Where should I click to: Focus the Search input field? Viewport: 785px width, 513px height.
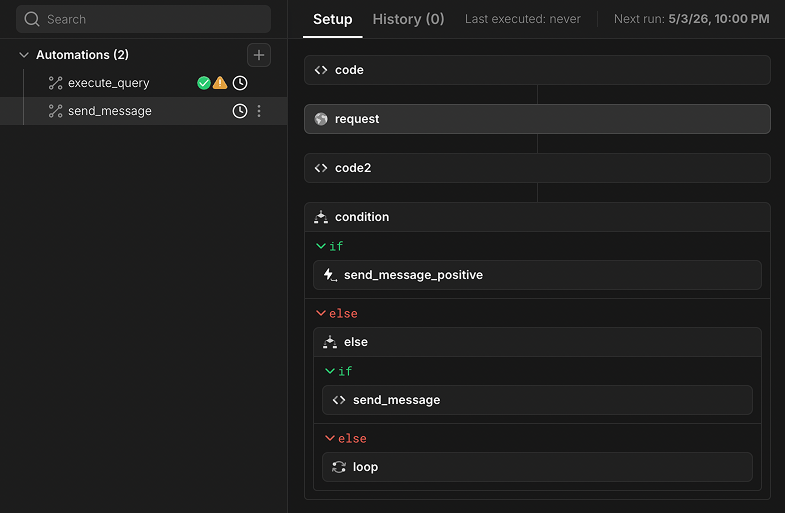click(x=143, y=19)
